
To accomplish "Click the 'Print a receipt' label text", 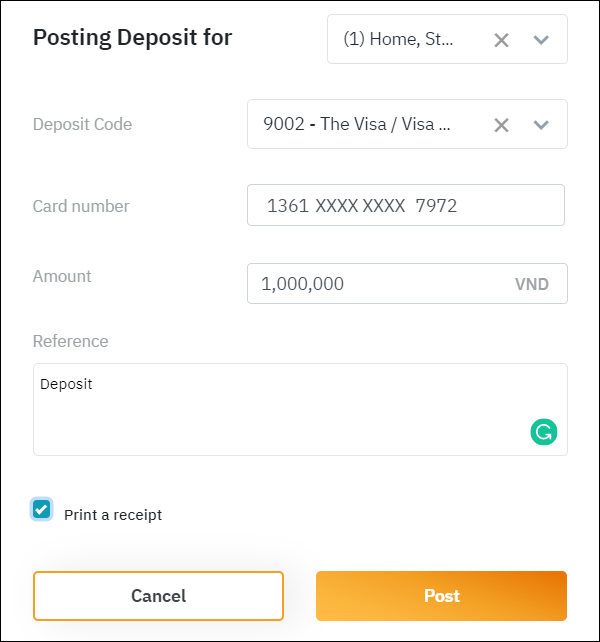I will tap(113, 515).
